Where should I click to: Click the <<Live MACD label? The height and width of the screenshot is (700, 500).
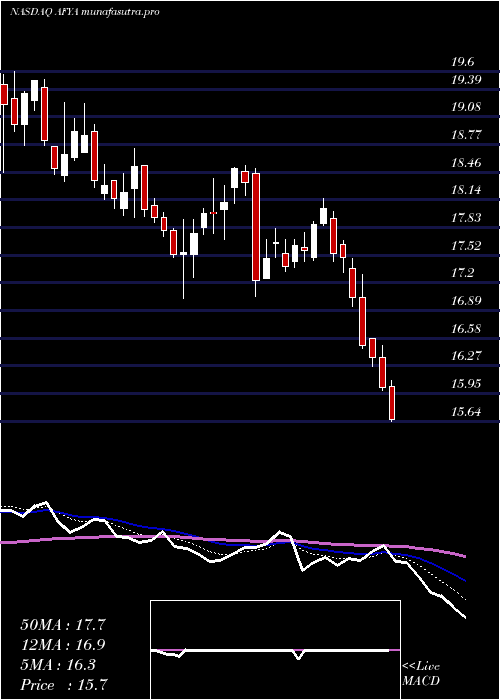pos(421,674)
